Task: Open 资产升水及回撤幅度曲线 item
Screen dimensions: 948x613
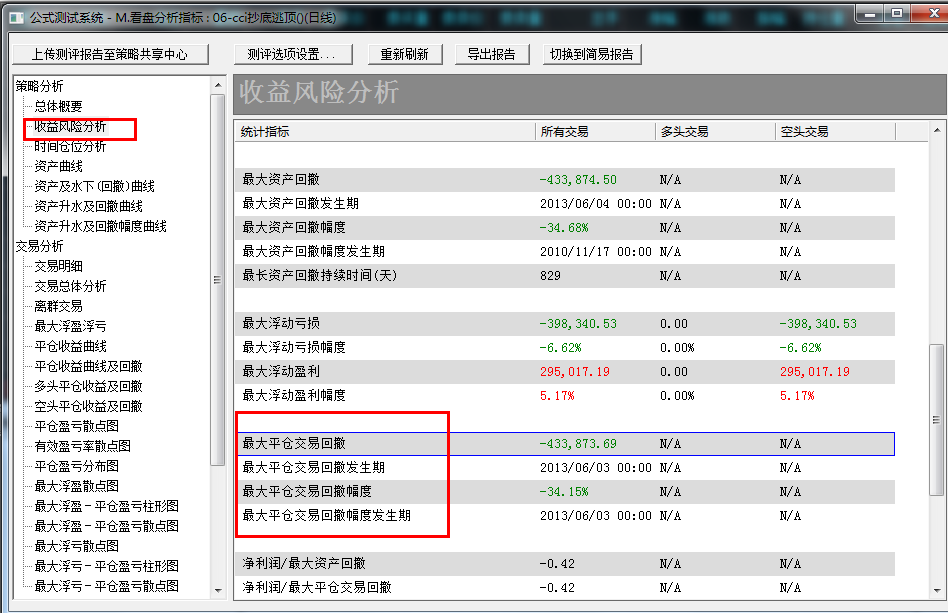Action: [x=100, y=226]
